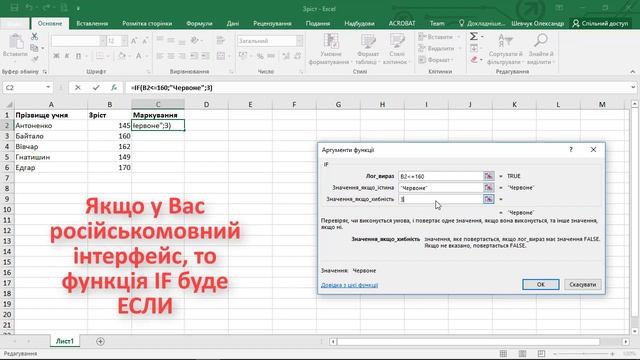
Task: Open Знайти й виділити magnifier
Action: 540,49
